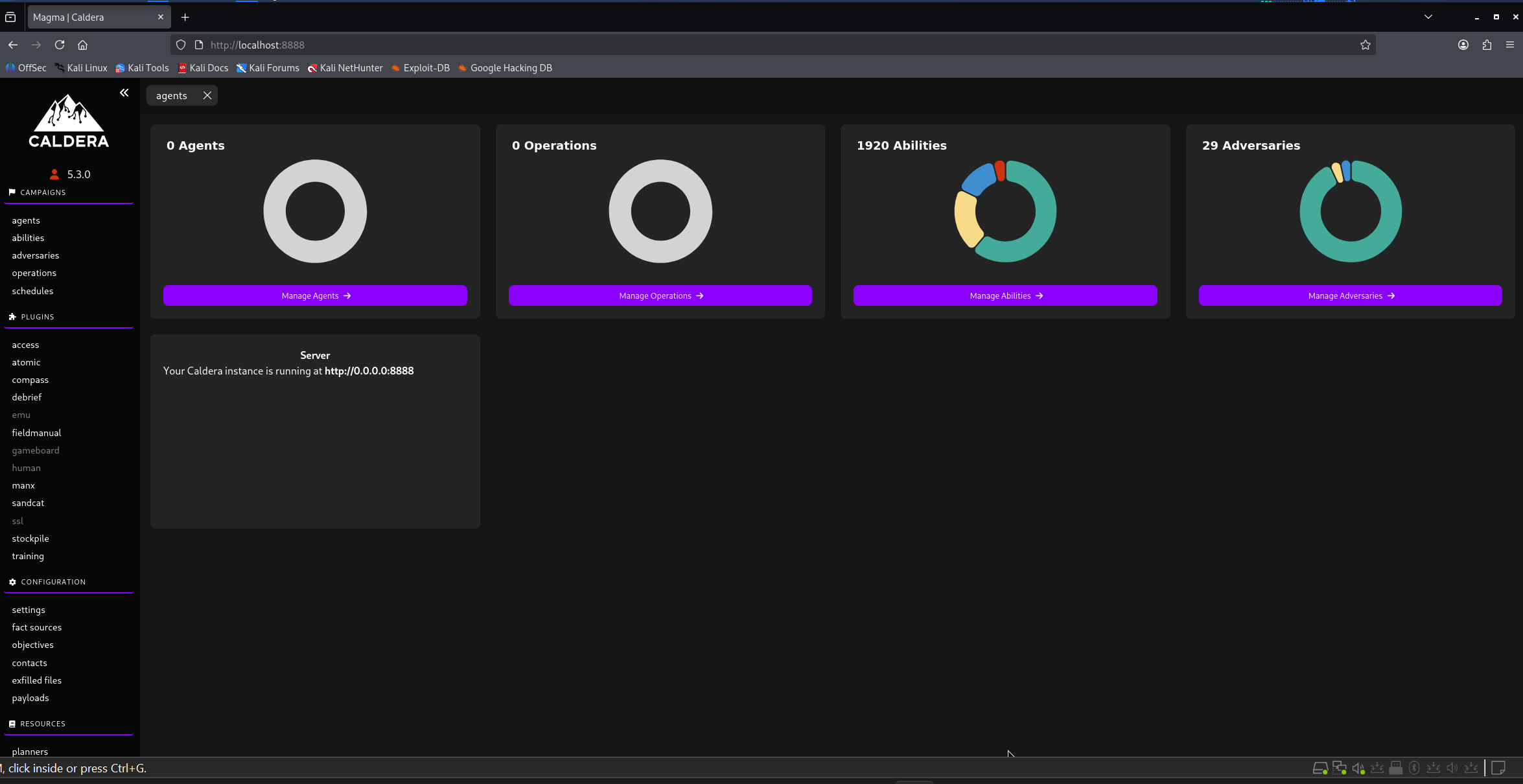Open new browser tab with plus icon
Viewport: 1523px width, 784px height.
pyautogui.click(x=185, y=17)
